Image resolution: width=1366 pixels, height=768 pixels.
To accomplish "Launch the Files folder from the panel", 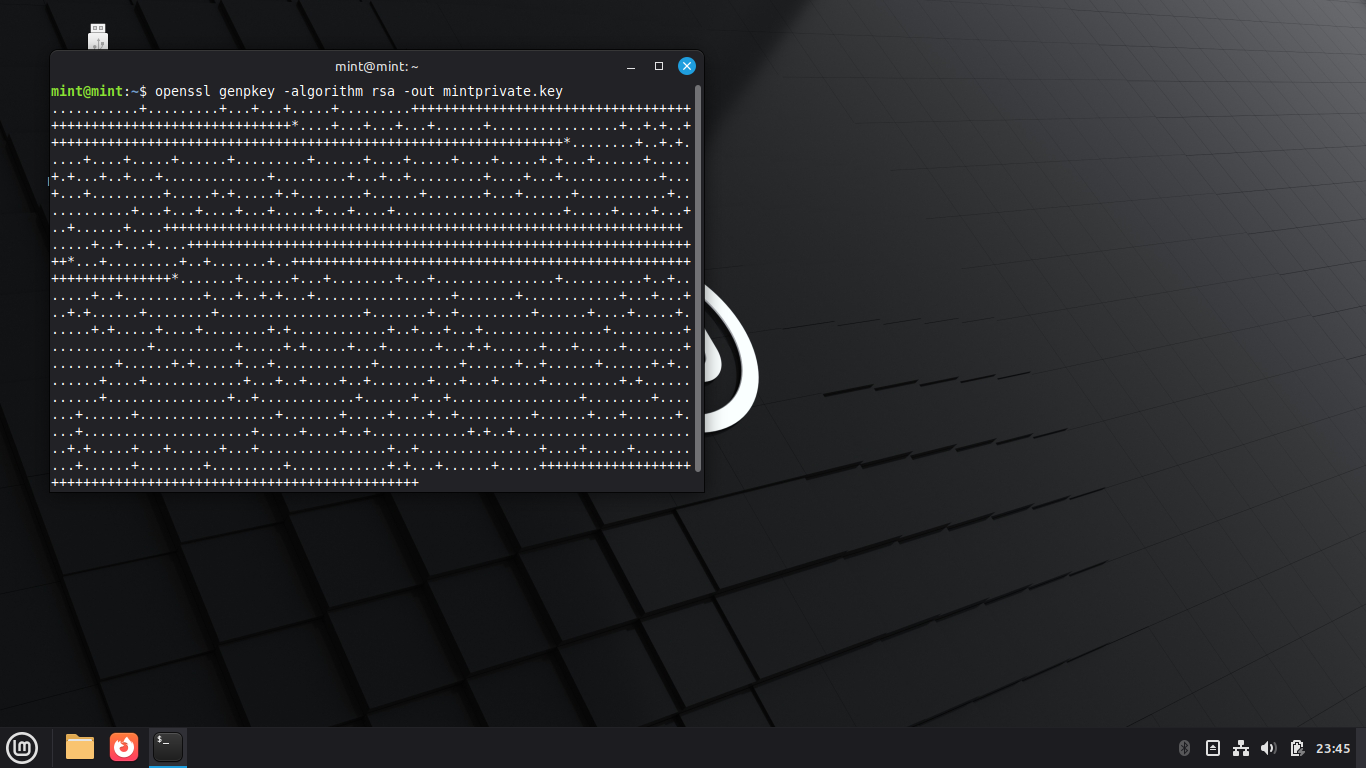I will 80,747.
